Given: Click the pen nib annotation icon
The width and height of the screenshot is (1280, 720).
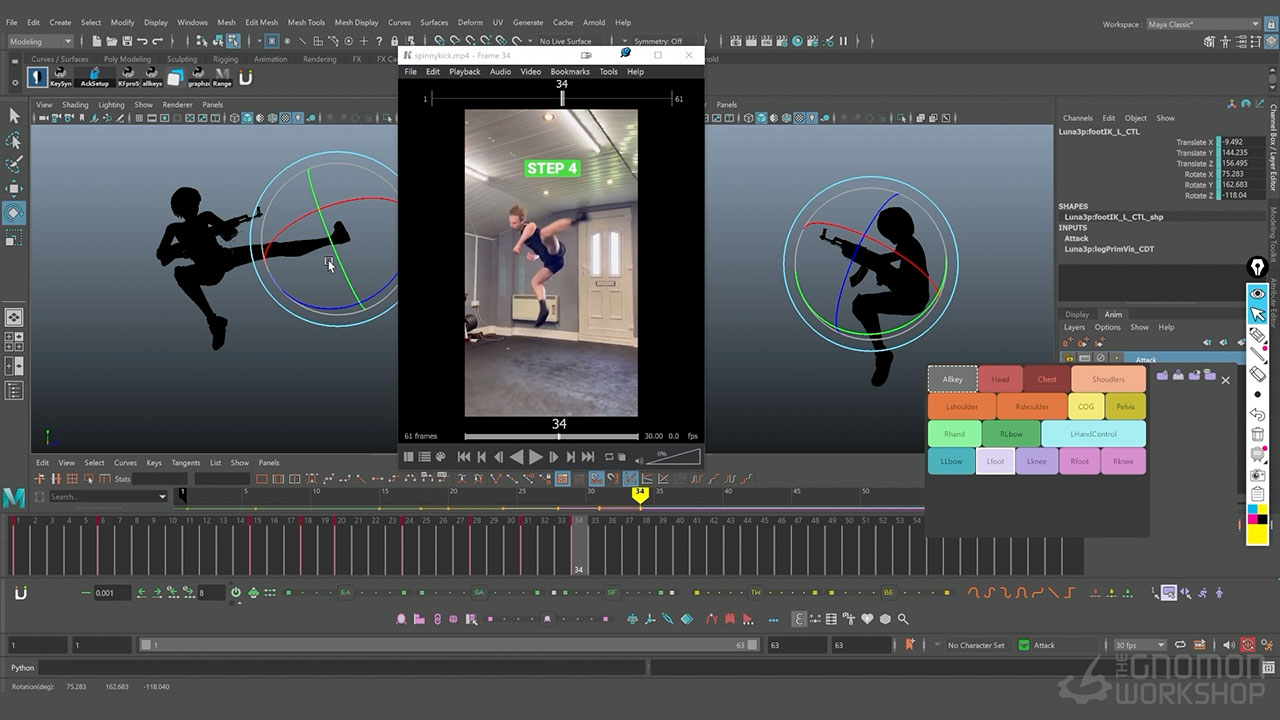Looking at the screenshot, I should (x=1257, y=268).
